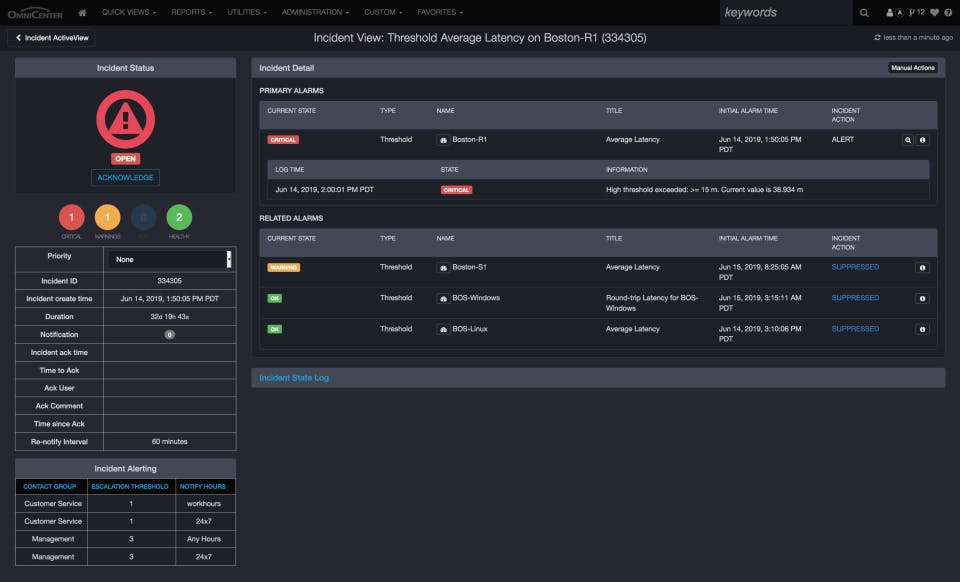
Task: Click the info icon in BOS-Linux row
Action: pyautogui.click(x=923, y=329)
